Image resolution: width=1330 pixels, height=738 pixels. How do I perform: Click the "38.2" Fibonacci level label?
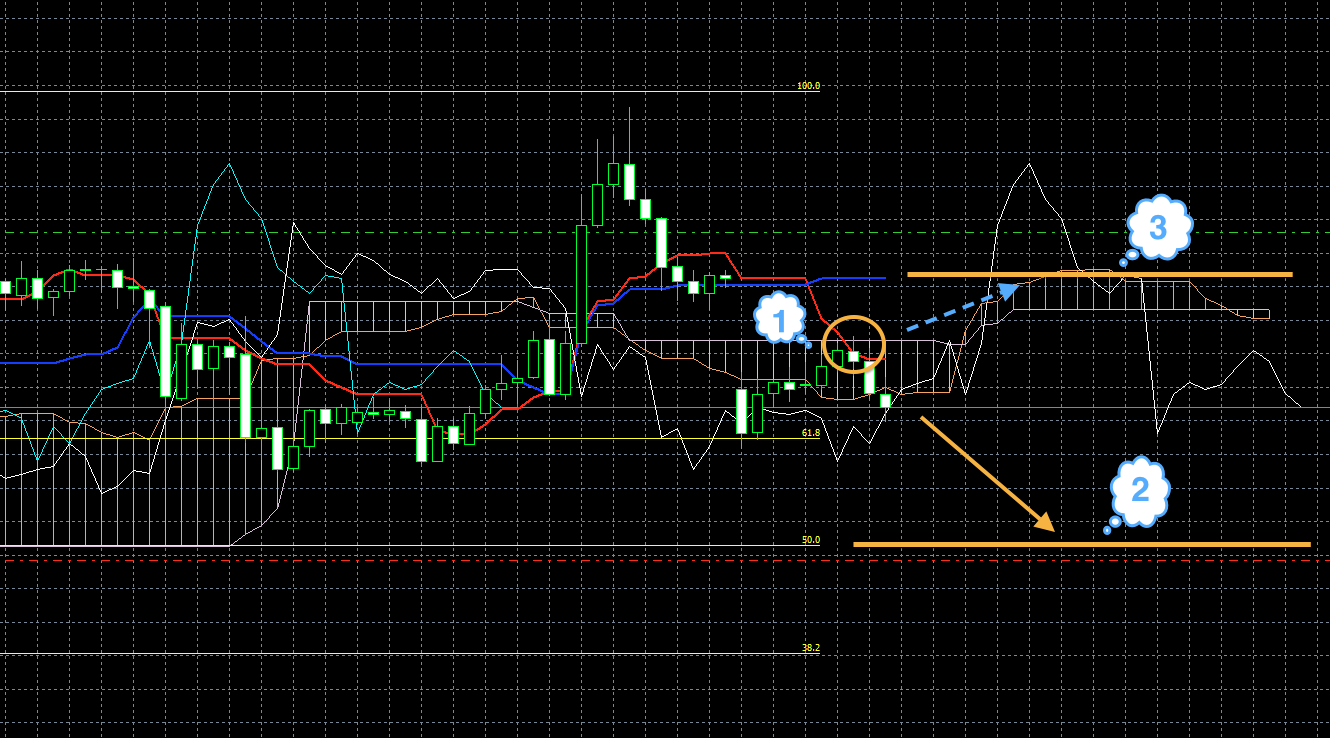click(811, 648)
